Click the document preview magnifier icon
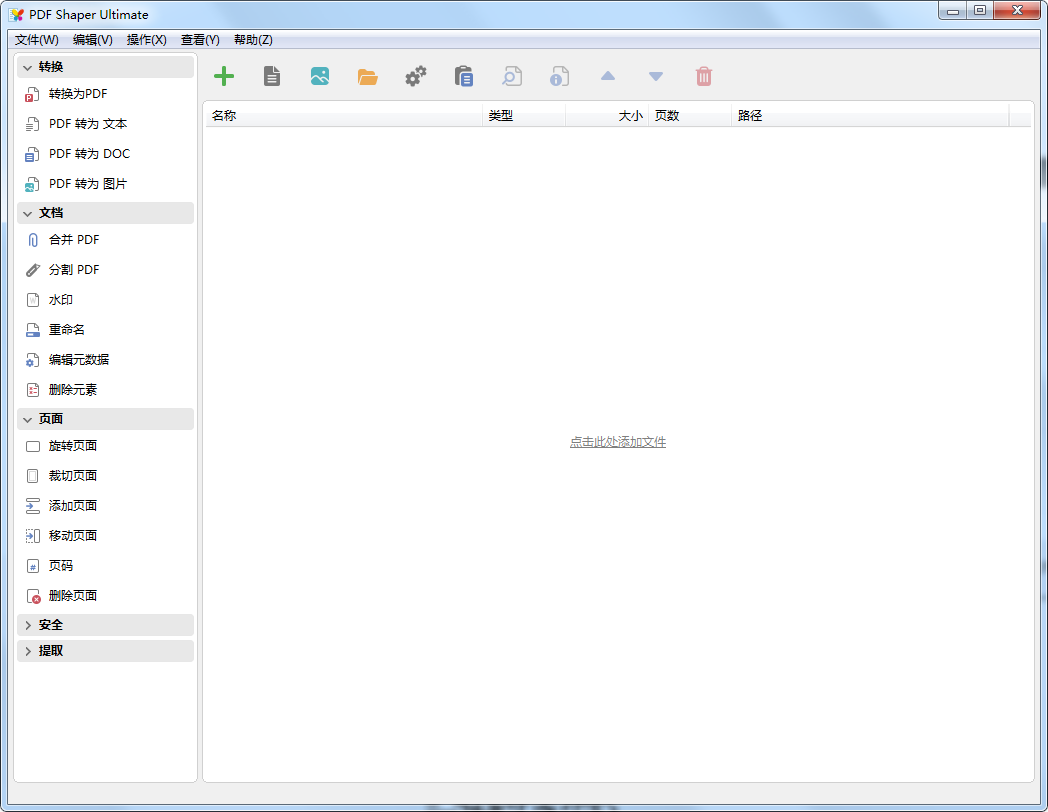 [511, 76]
